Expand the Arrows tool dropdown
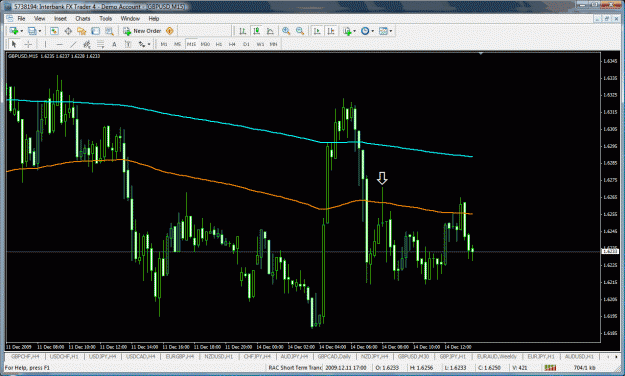Viewport: 625px width, 376px height. [149, 44]
